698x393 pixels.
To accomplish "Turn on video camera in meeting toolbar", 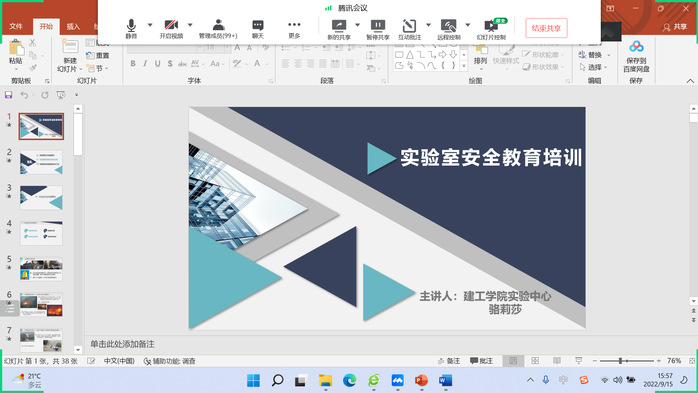I will coord(171,28).
